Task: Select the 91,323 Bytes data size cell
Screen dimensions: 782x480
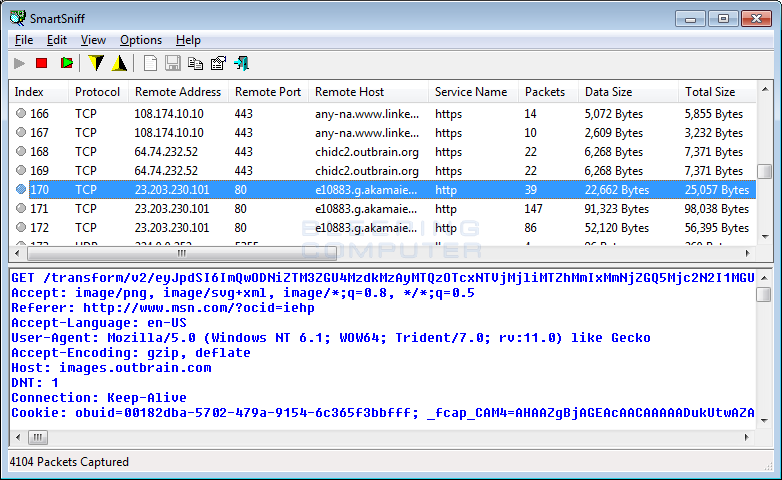Action: click(x=616, y=209)
